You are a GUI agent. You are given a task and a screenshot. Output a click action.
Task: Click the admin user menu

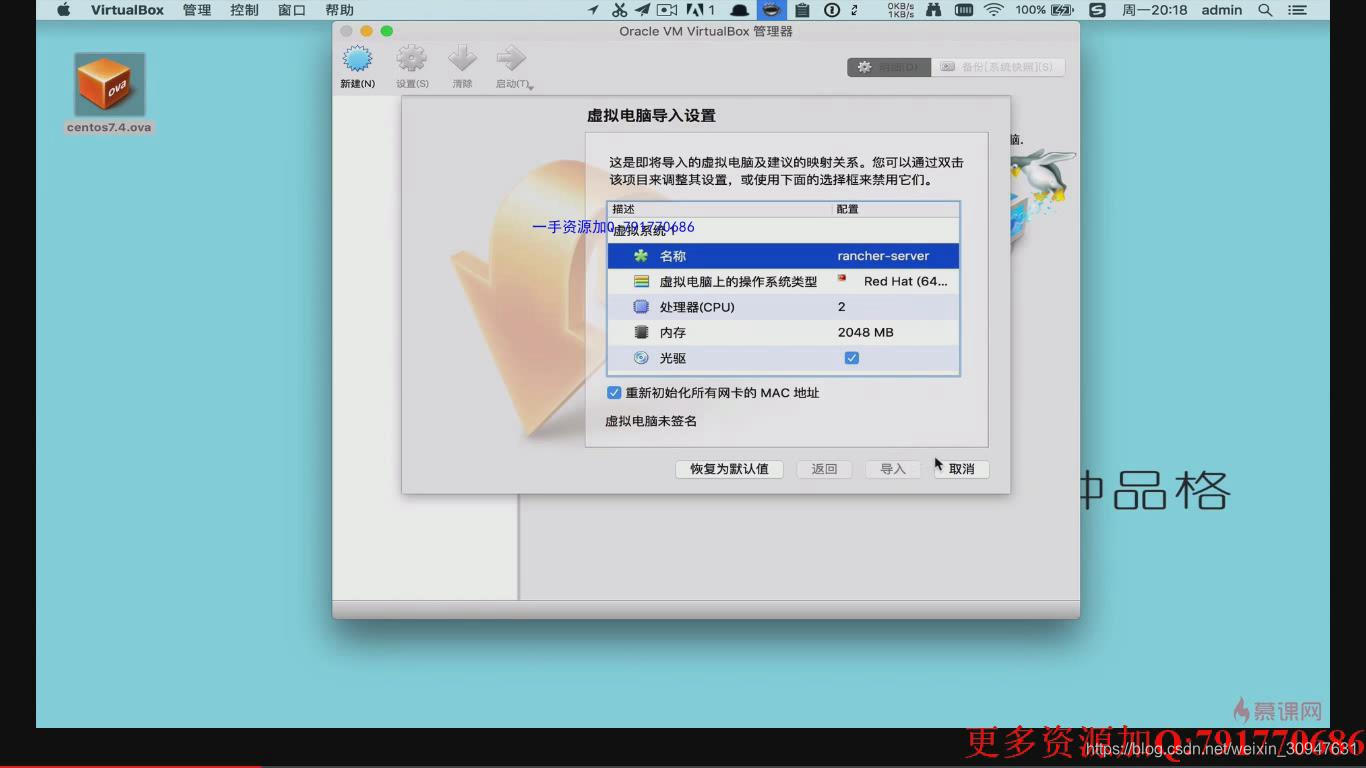[x=1222, y=10]
